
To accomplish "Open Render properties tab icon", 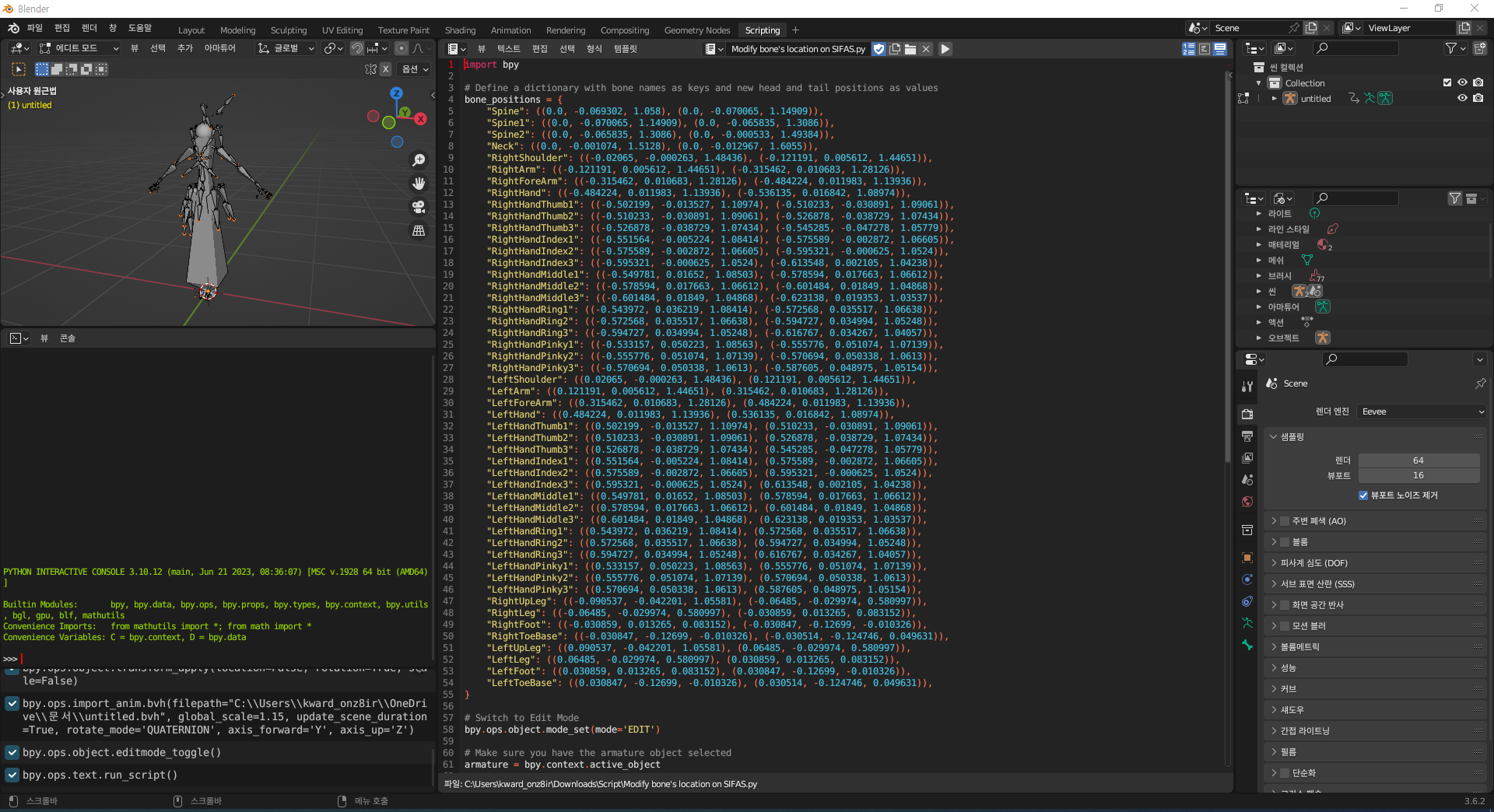I will pos(1247,414).
